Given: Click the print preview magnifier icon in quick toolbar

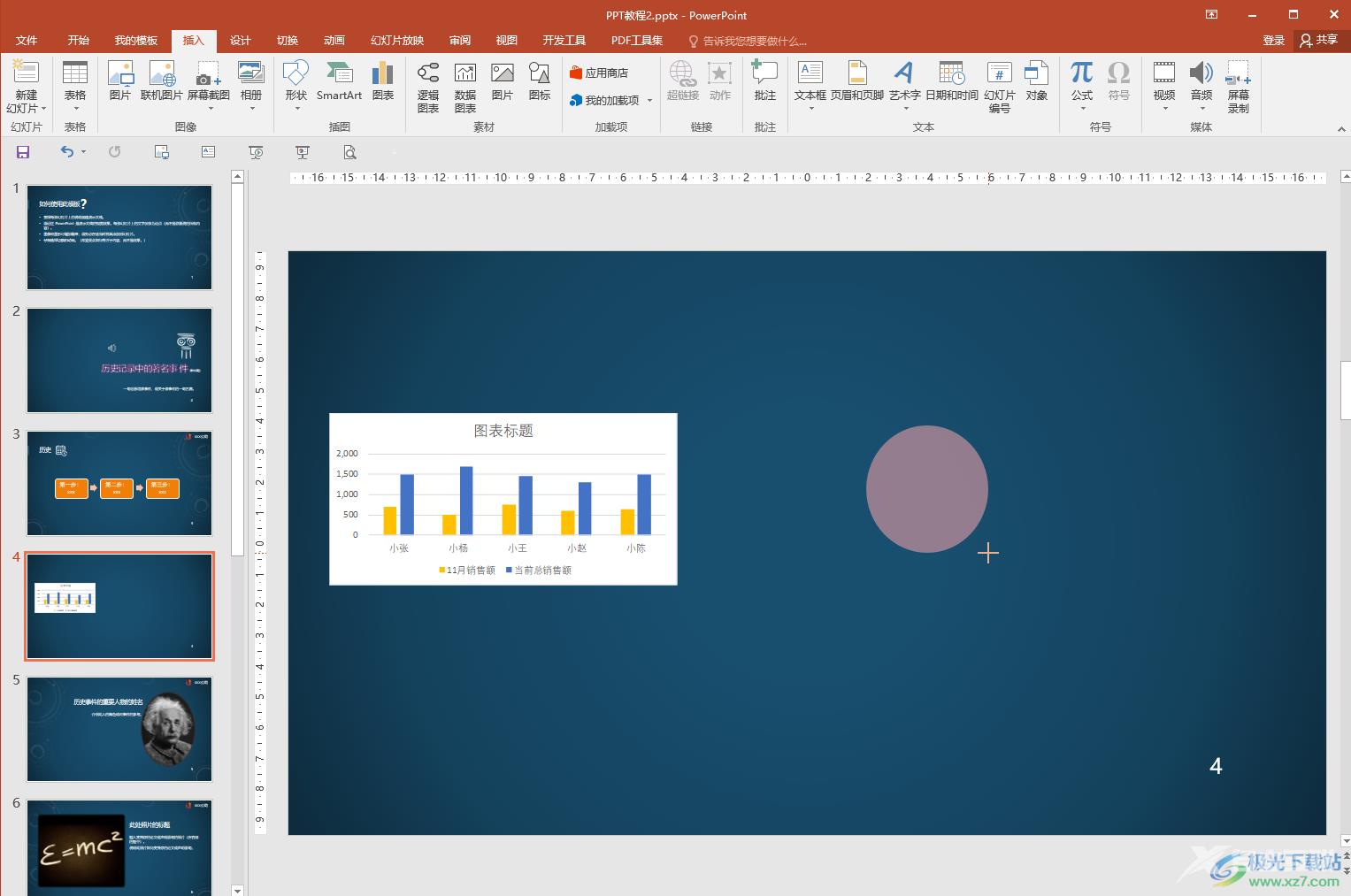Looking at the screenshot, I should pyautogui.click(x=350, y=152).
